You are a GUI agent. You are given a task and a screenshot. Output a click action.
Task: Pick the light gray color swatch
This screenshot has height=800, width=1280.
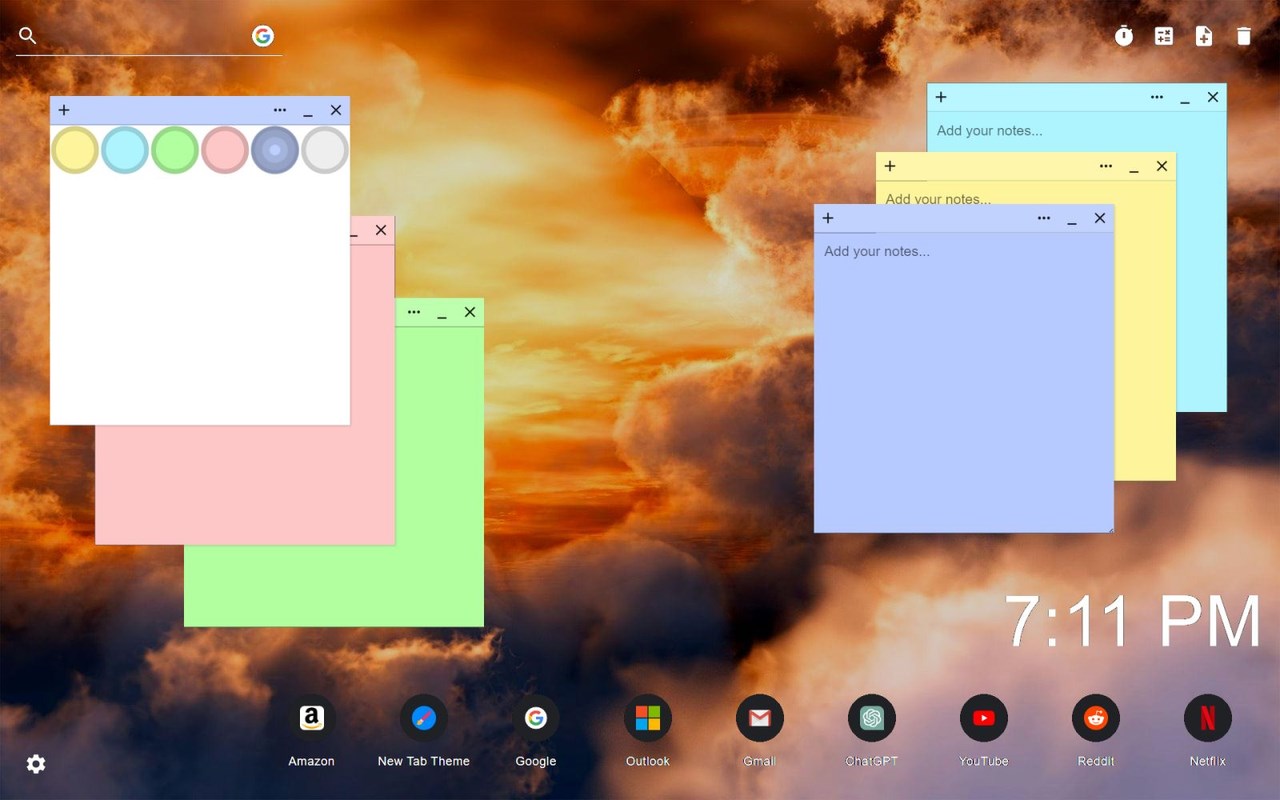tap(325, 150)
